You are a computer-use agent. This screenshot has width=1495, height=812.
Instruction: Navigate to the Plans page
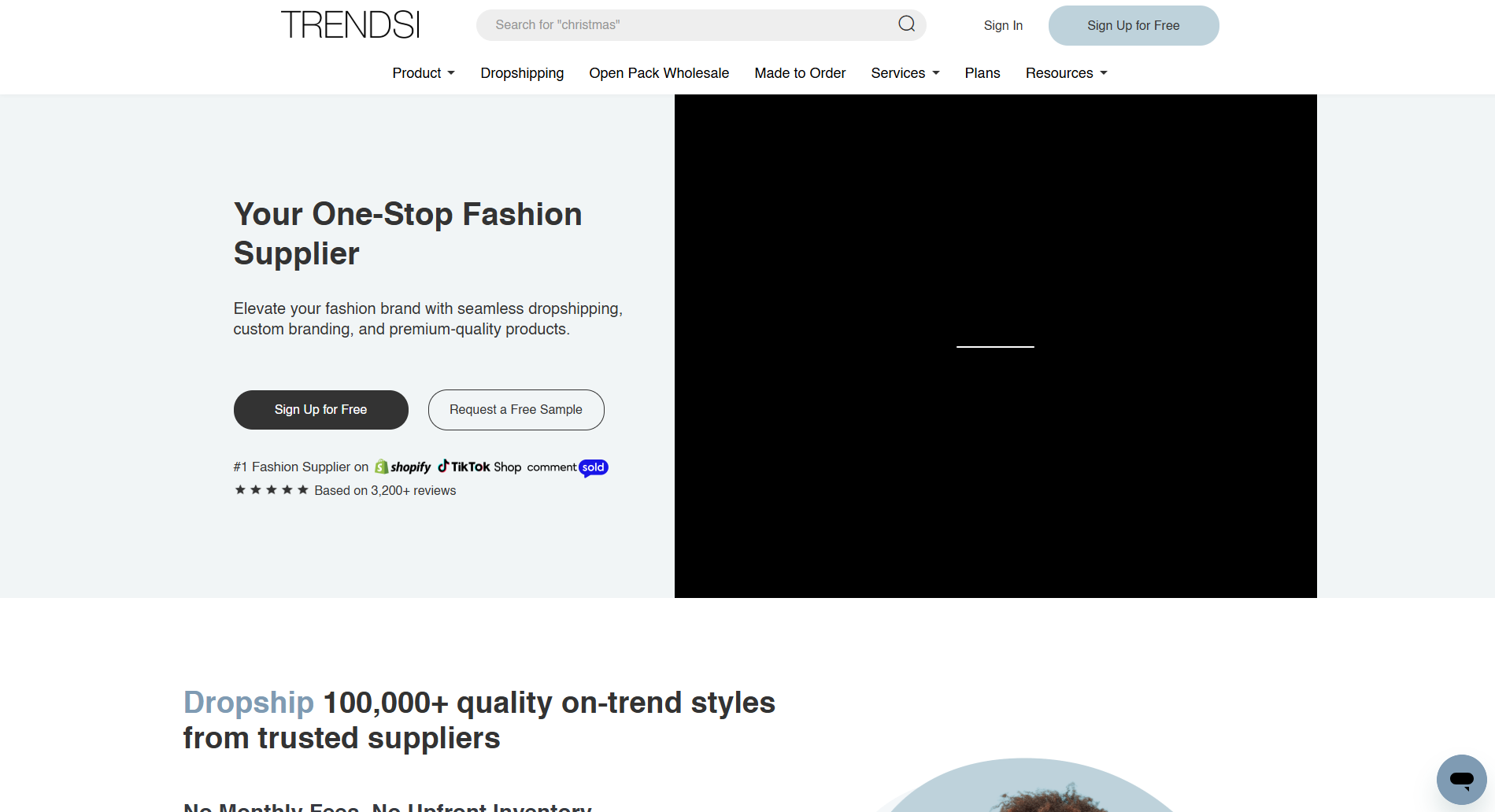click(x=982, y=73)
